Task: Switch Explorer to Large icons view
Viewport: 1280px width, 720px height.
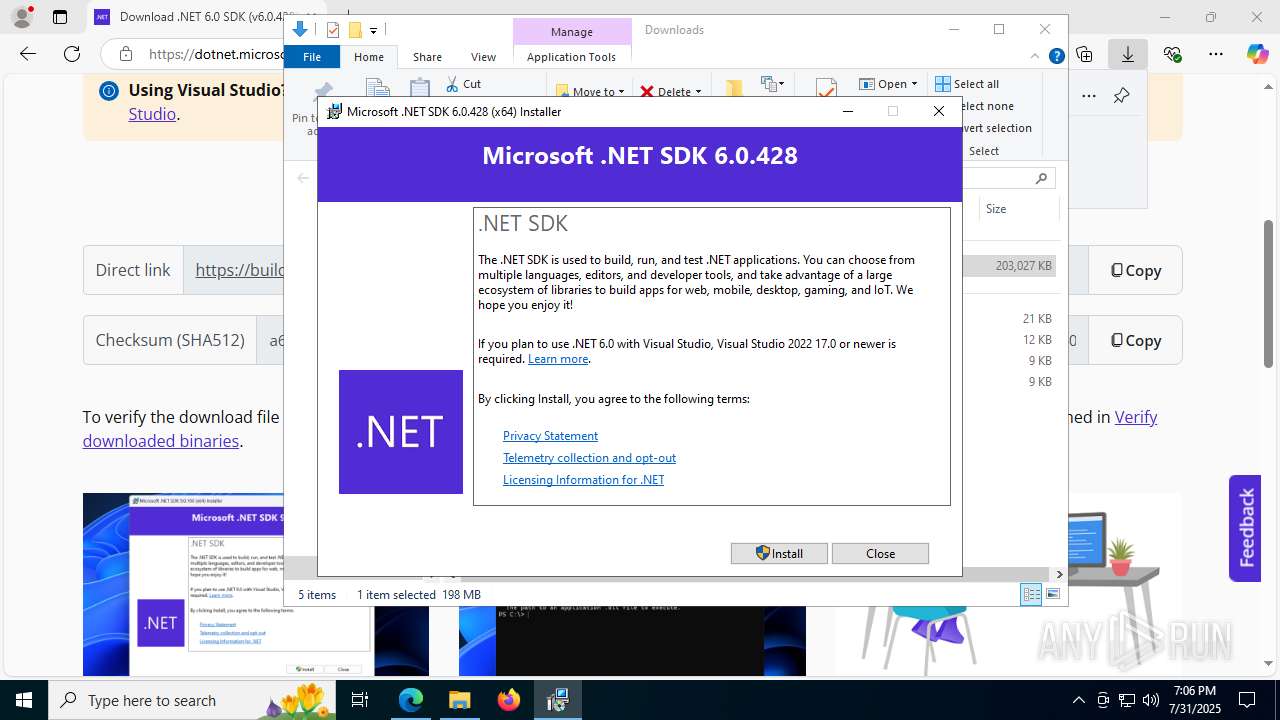Action: point(1052,595)
